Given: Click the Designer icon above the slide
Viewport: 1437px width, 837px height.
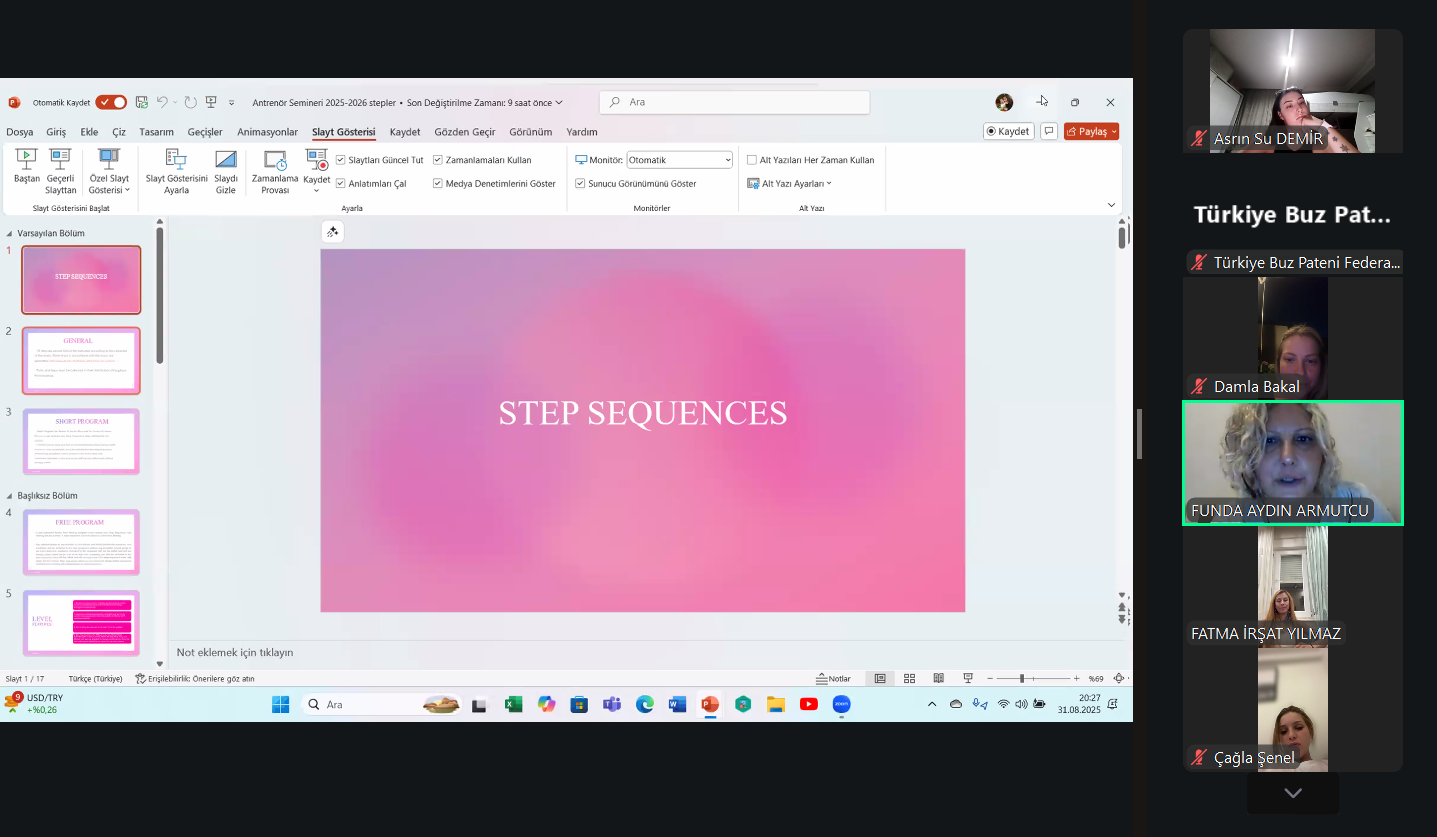Looking at the screenshot, I should tap(332, 232).
